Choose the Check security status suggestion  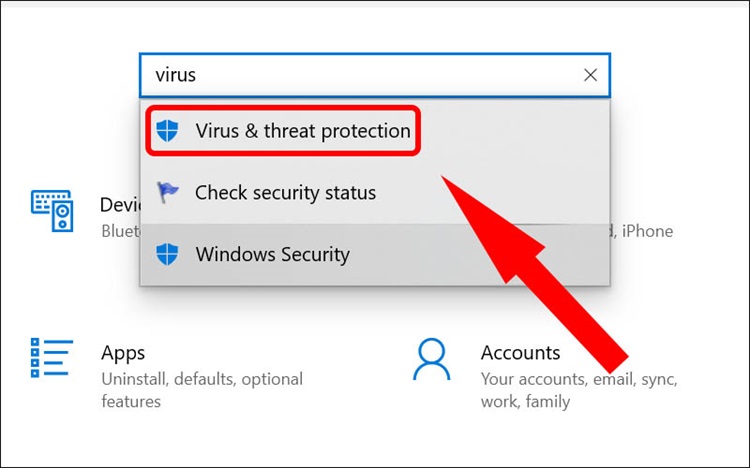(x=285, y=192)
